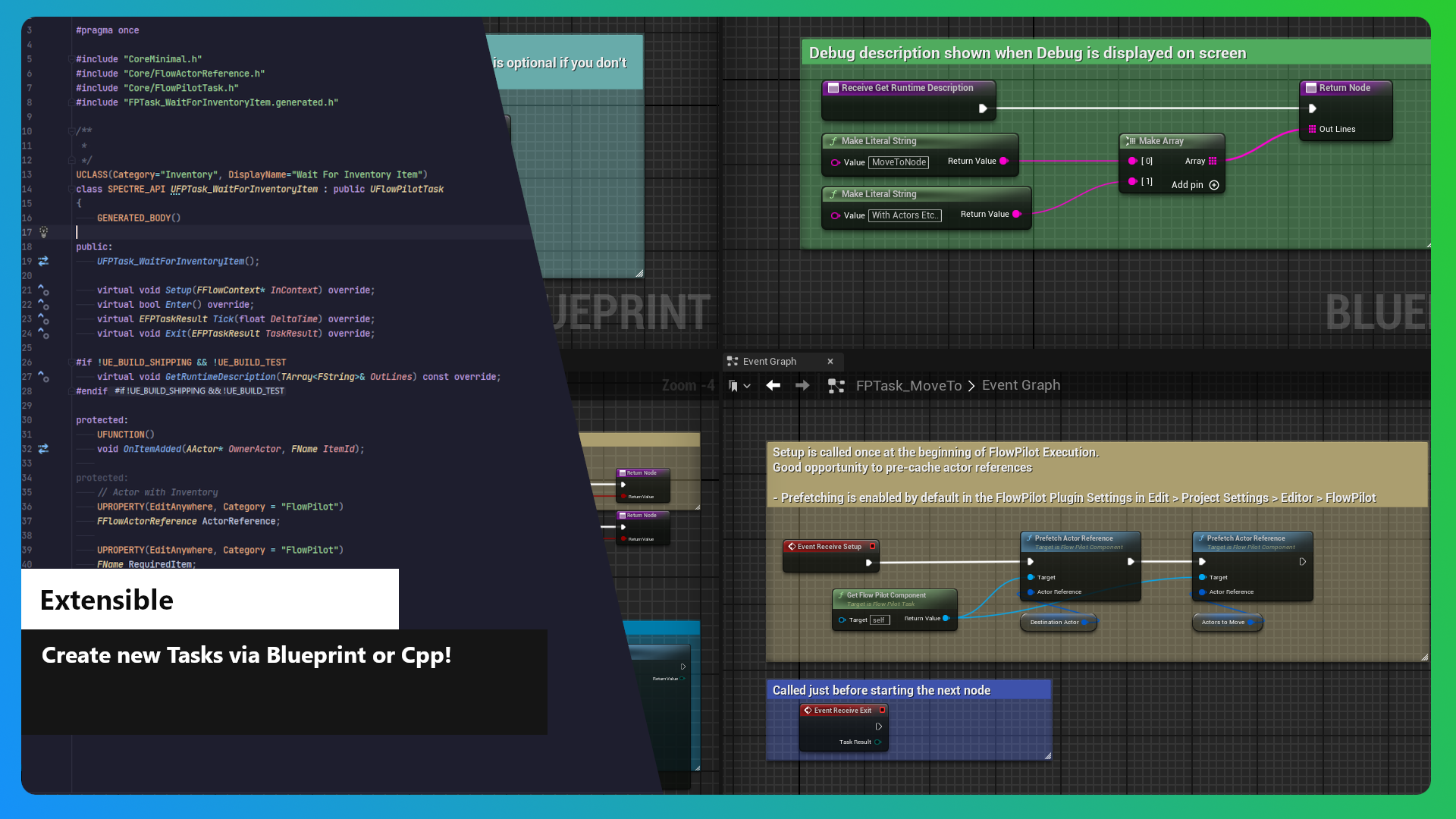Click the Actors to Move pin connector
This screenshot has width=1456, height=819.
1252,621
